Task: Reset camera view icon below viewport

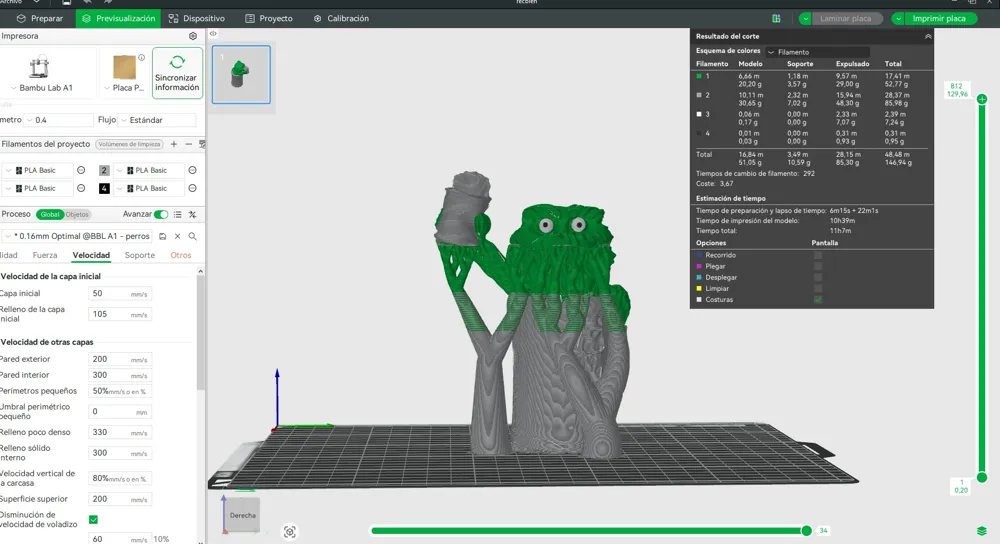Action: [290, 531]
